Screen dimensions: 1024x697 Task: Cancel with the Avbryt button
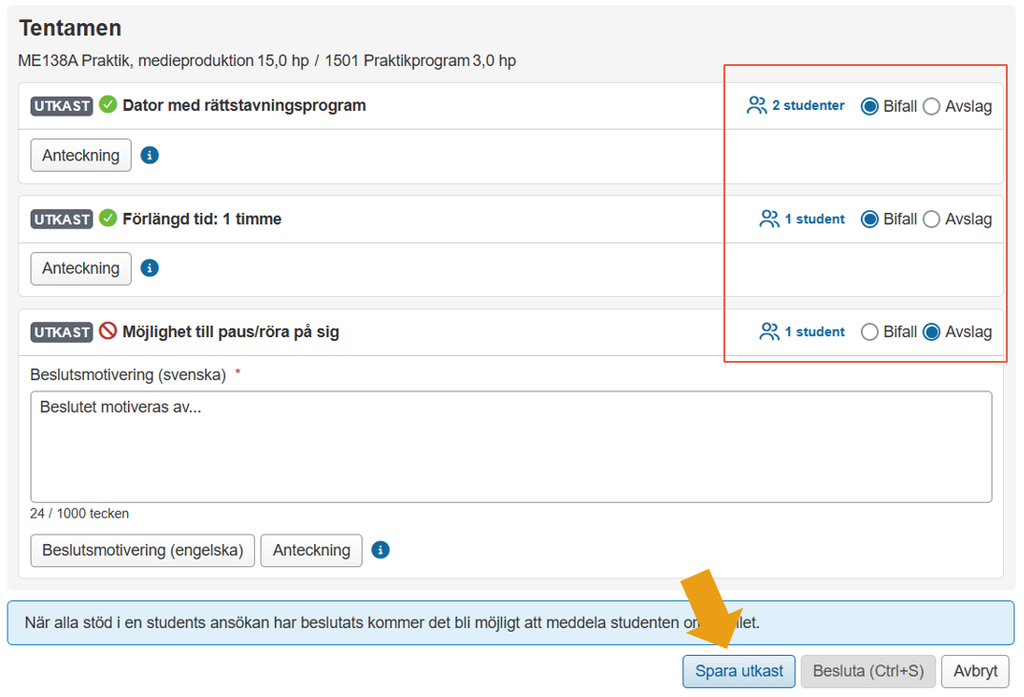click(975, 672)
